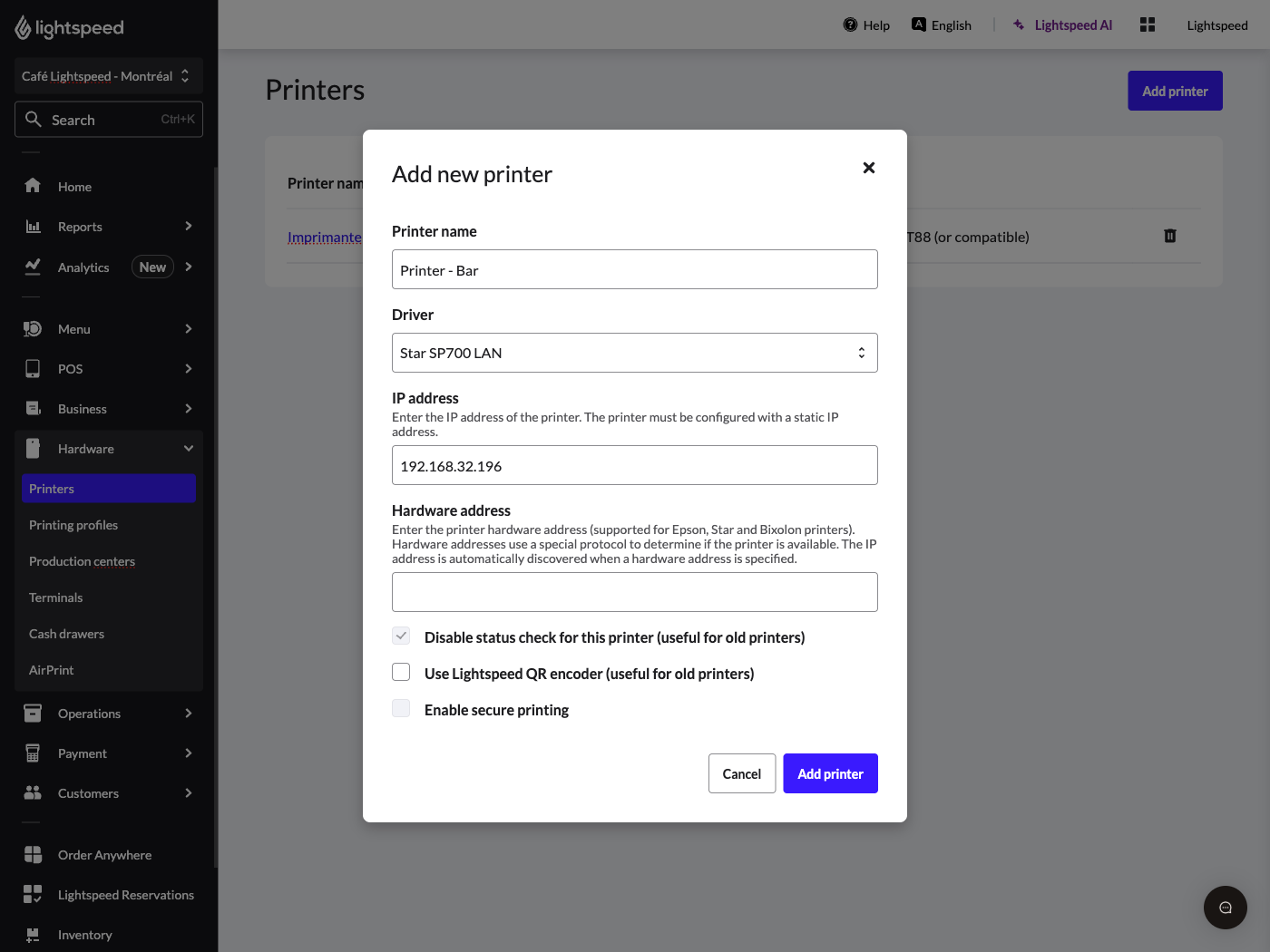
Task: Enable 'Use Lightspeed QR encoder'
Action: 401,672
